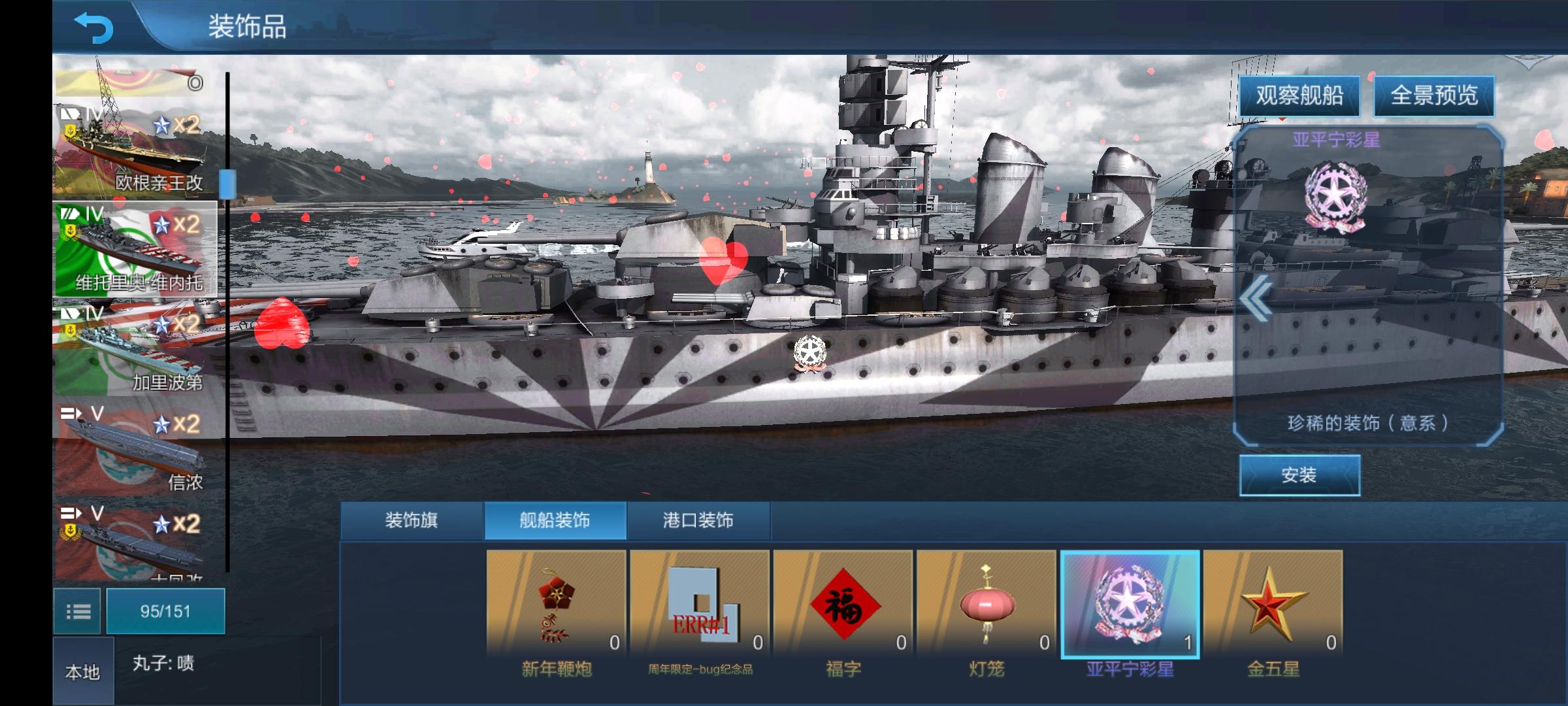
Task: Click the 安装 install button
Action: coord(1299,475)
